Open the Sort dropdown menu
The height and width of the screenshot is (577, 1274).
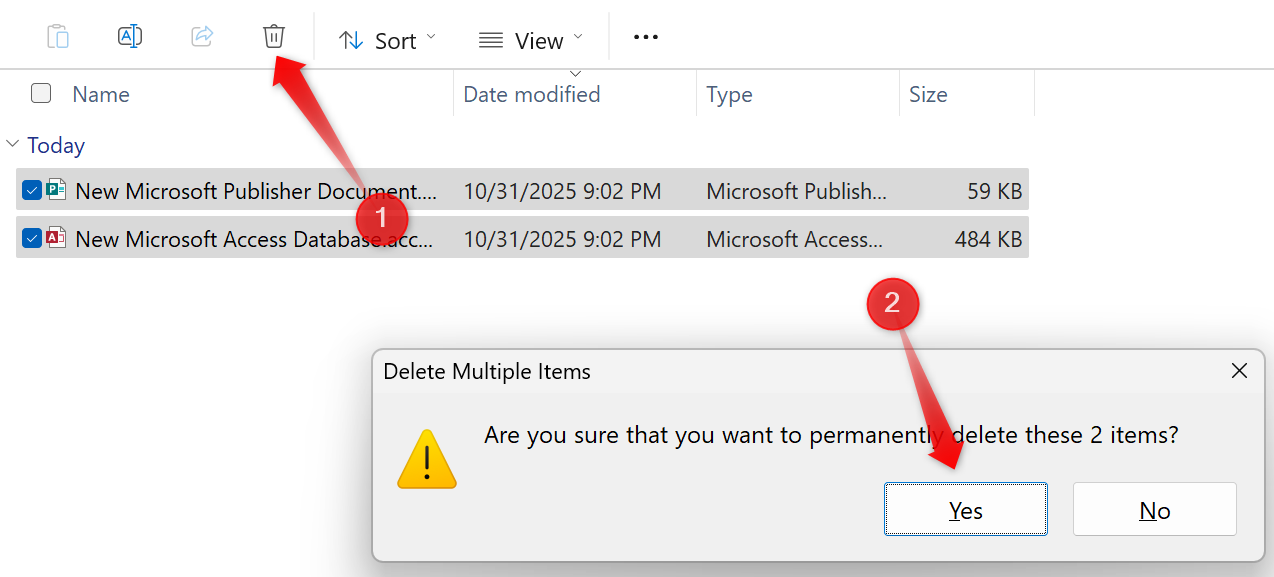(x=388, y=40)
